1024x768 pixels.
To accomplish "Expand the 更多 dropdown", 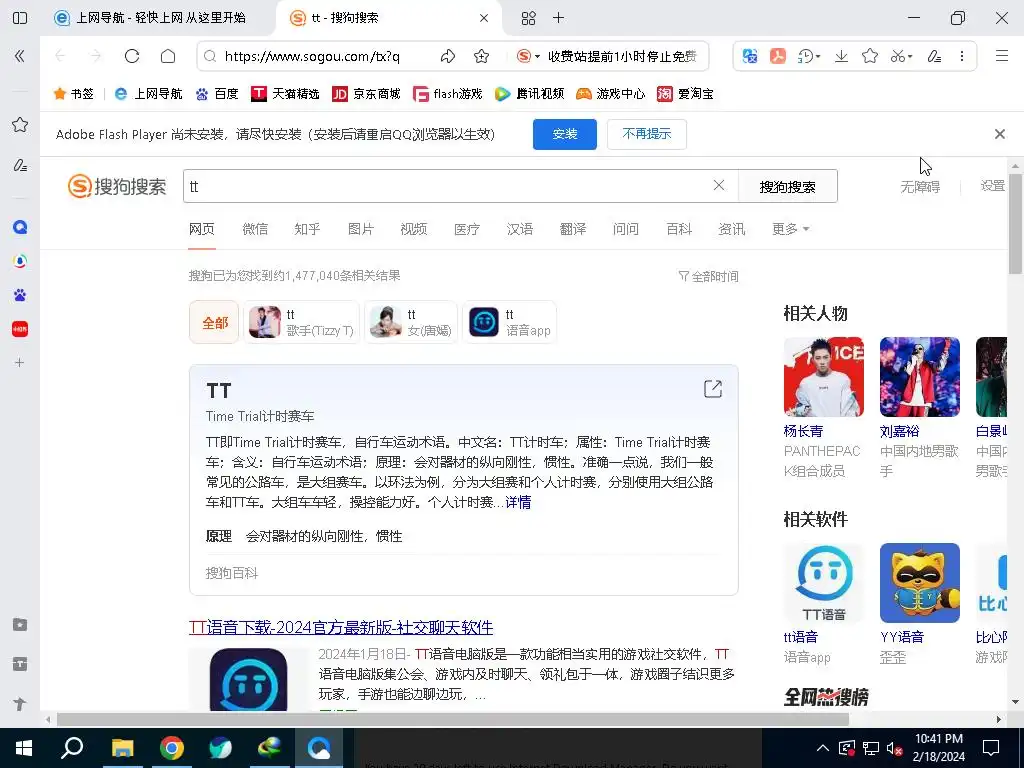I will [x=790, y=229].
